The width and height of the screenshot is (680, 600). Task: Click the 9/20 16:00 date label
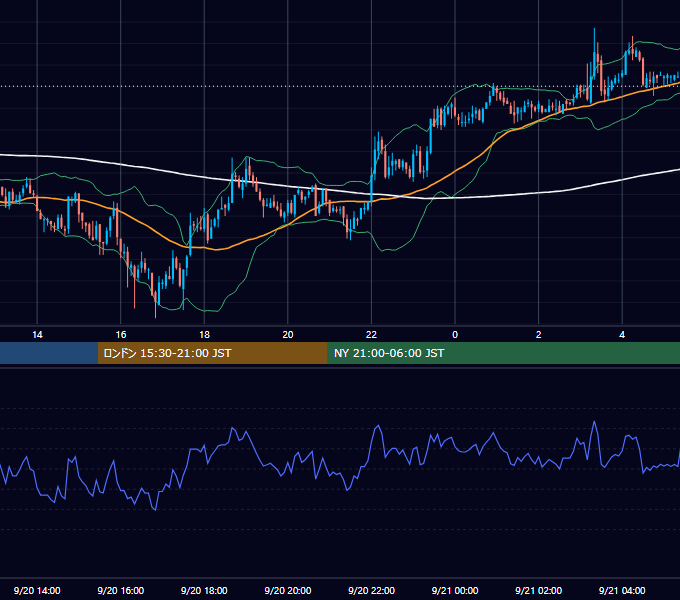click(x=121, y=590)
